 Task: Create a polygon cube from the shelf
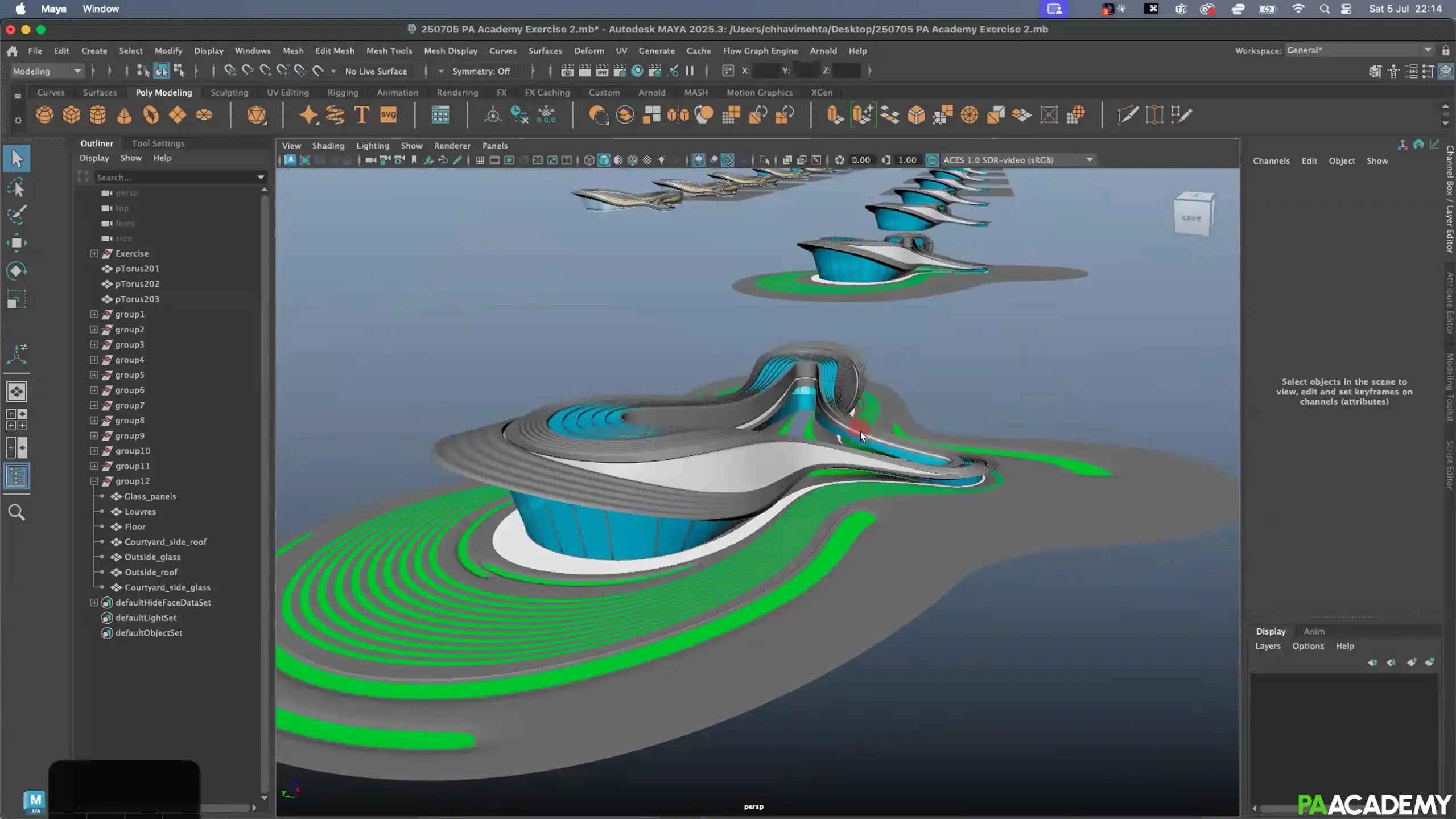[x=71, y=115]
